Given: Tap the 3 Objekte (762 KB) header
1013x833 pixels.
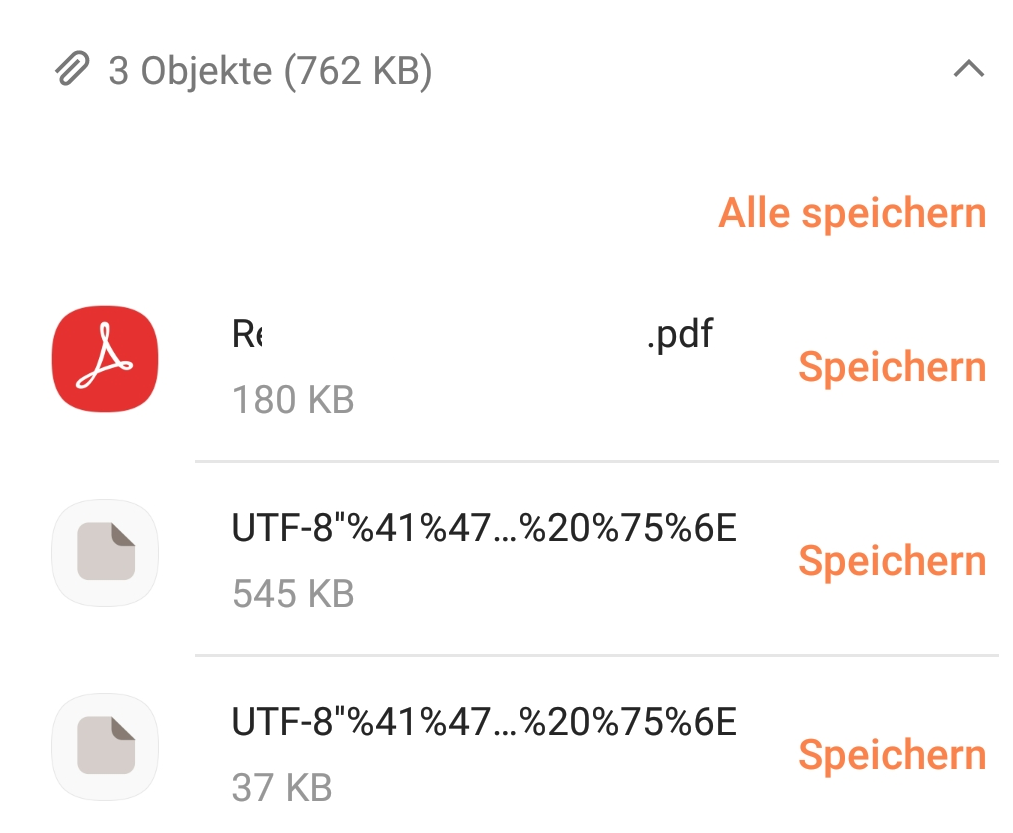Looking at the screenshot, I should (x=270, y=71).
